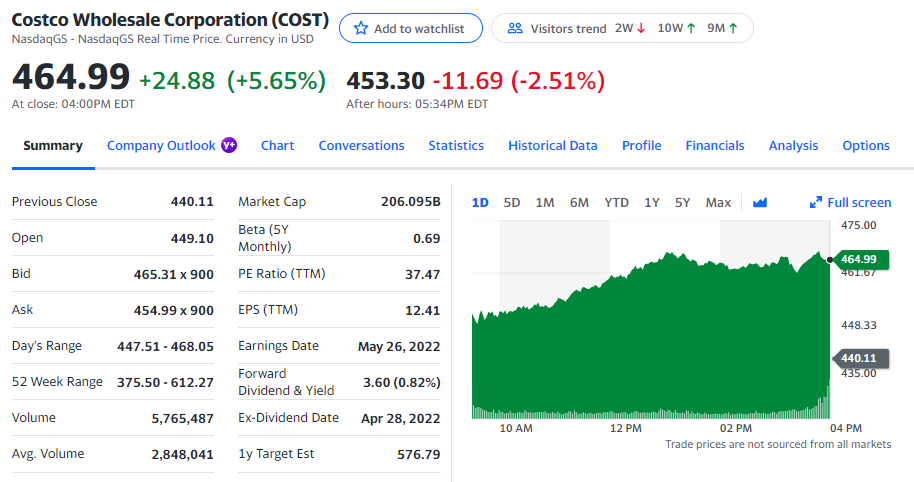914x482 pixels.
Task: Click the Ask value 454.99 x 900
Action: (x=174, y=311)
